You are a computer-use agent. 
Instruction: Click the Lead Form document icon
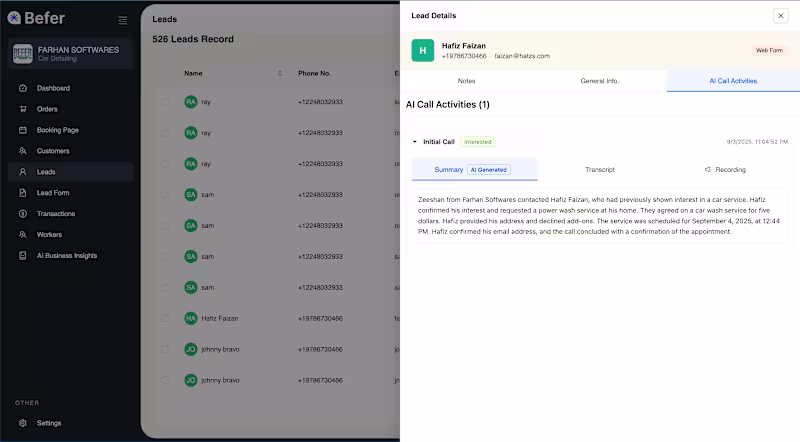coord(23,193)
